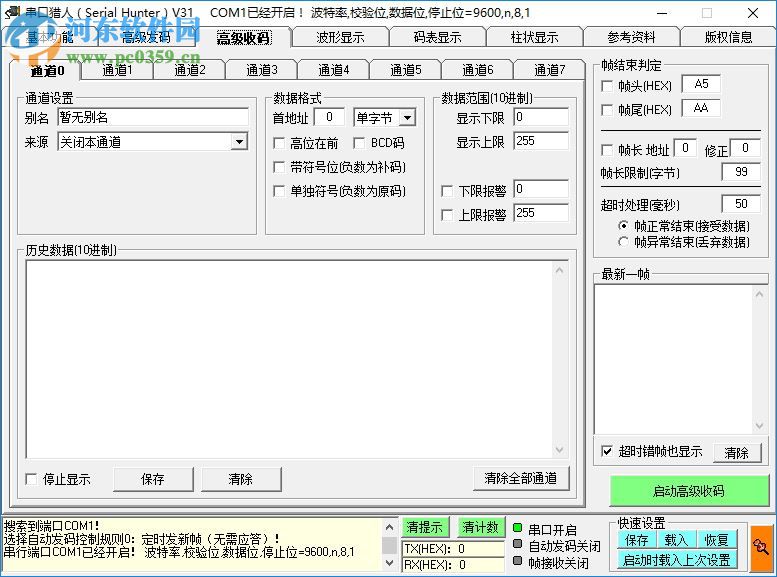Click the 帧头 HEX value field A5
Viewport: 777px width, 577px height.
[701, 84]
